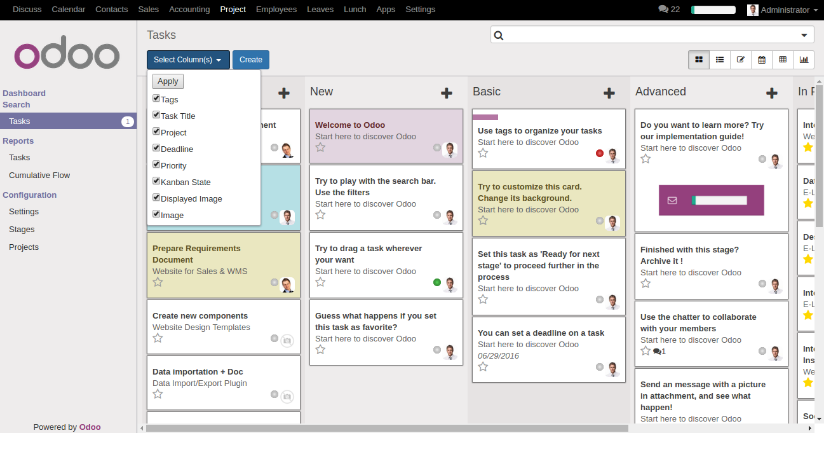
Task: Select Tasks item in Dashboard sidebar
Action: click(x=68, y=121)
